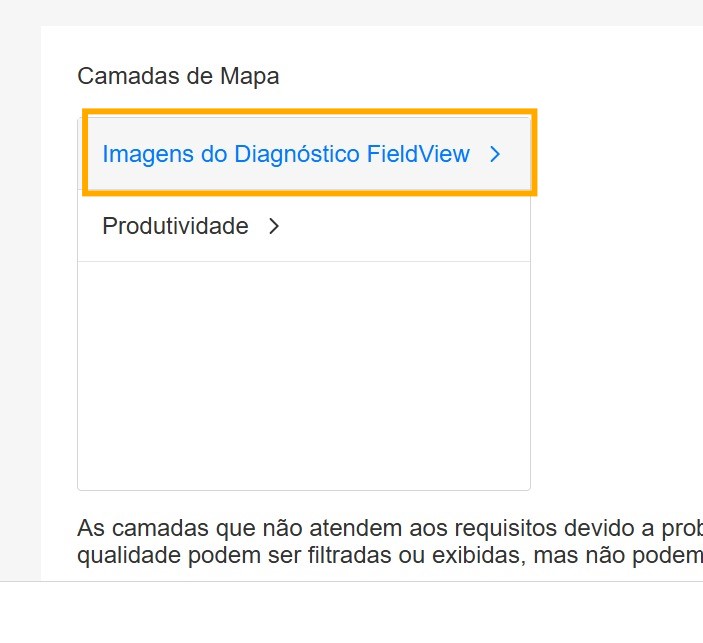The width and height of the screenshot is (703, 643).
Task: Click the paragraph starting with 'As camadas'
Action: [x=390, y=541]
